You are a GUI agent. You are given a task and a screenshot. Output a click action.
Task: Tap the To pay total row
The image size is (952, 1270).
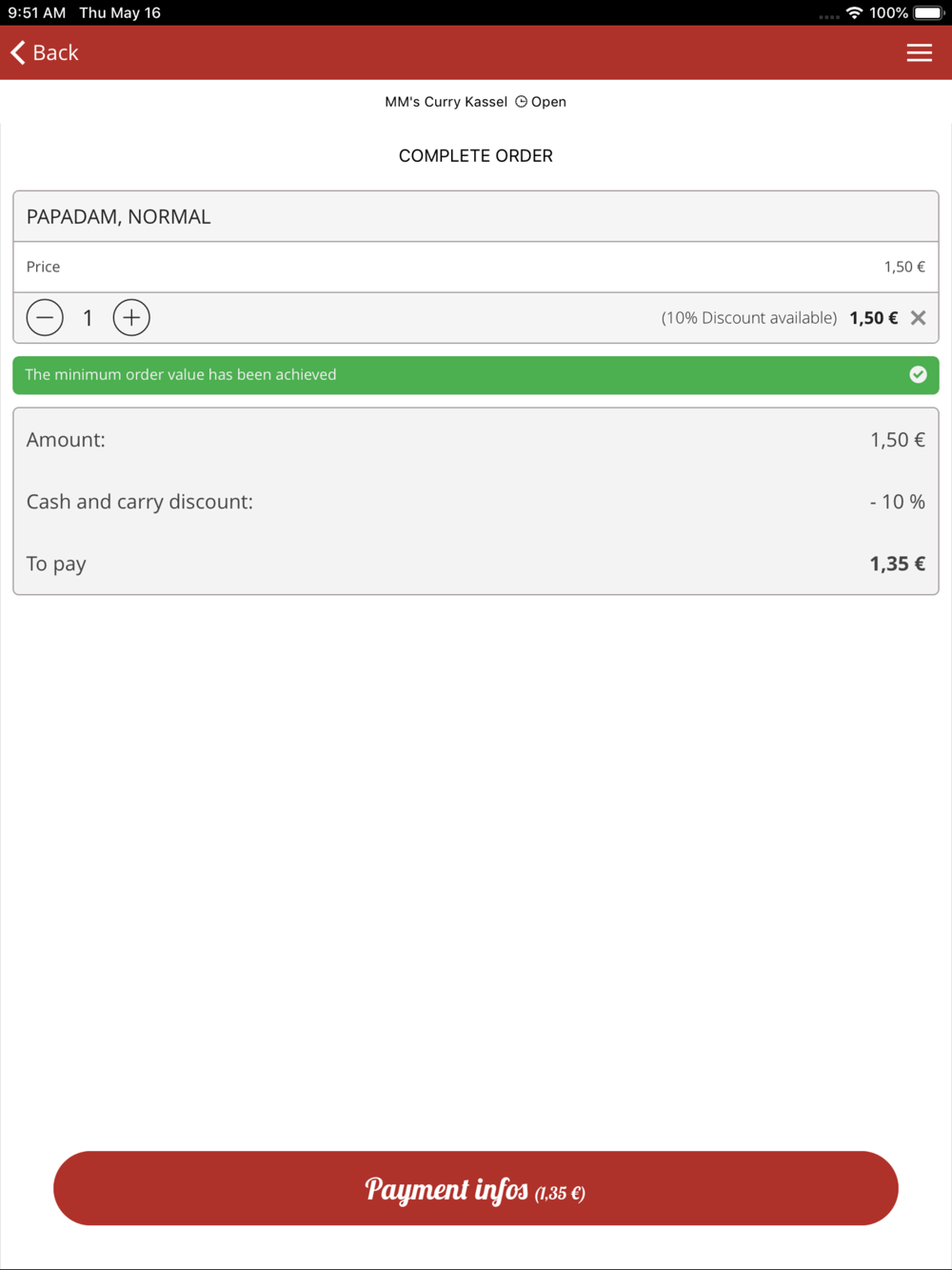coord(475,564)
